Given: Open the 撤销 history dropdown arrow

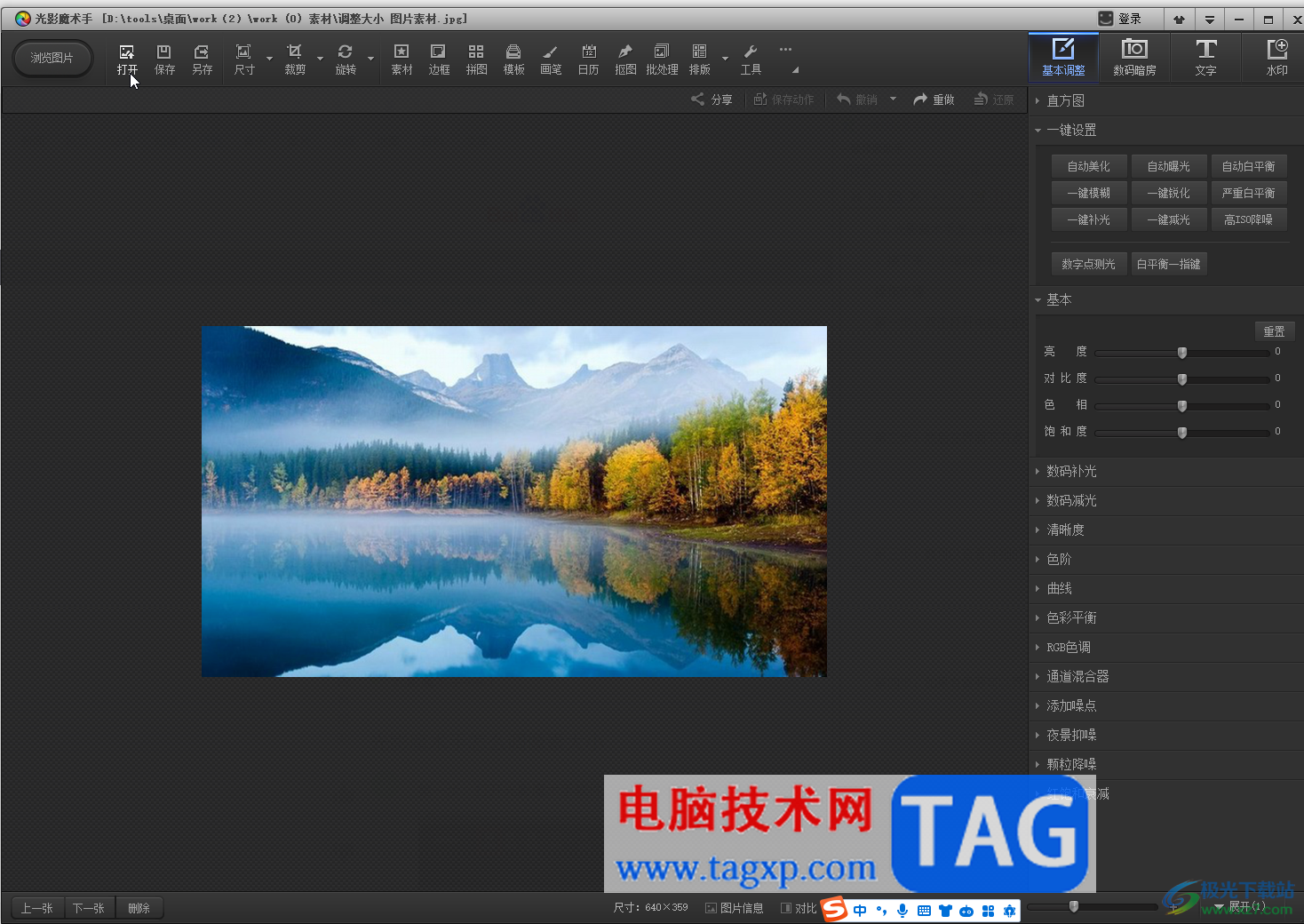Looking at the screenshot, I should (893, 100).
